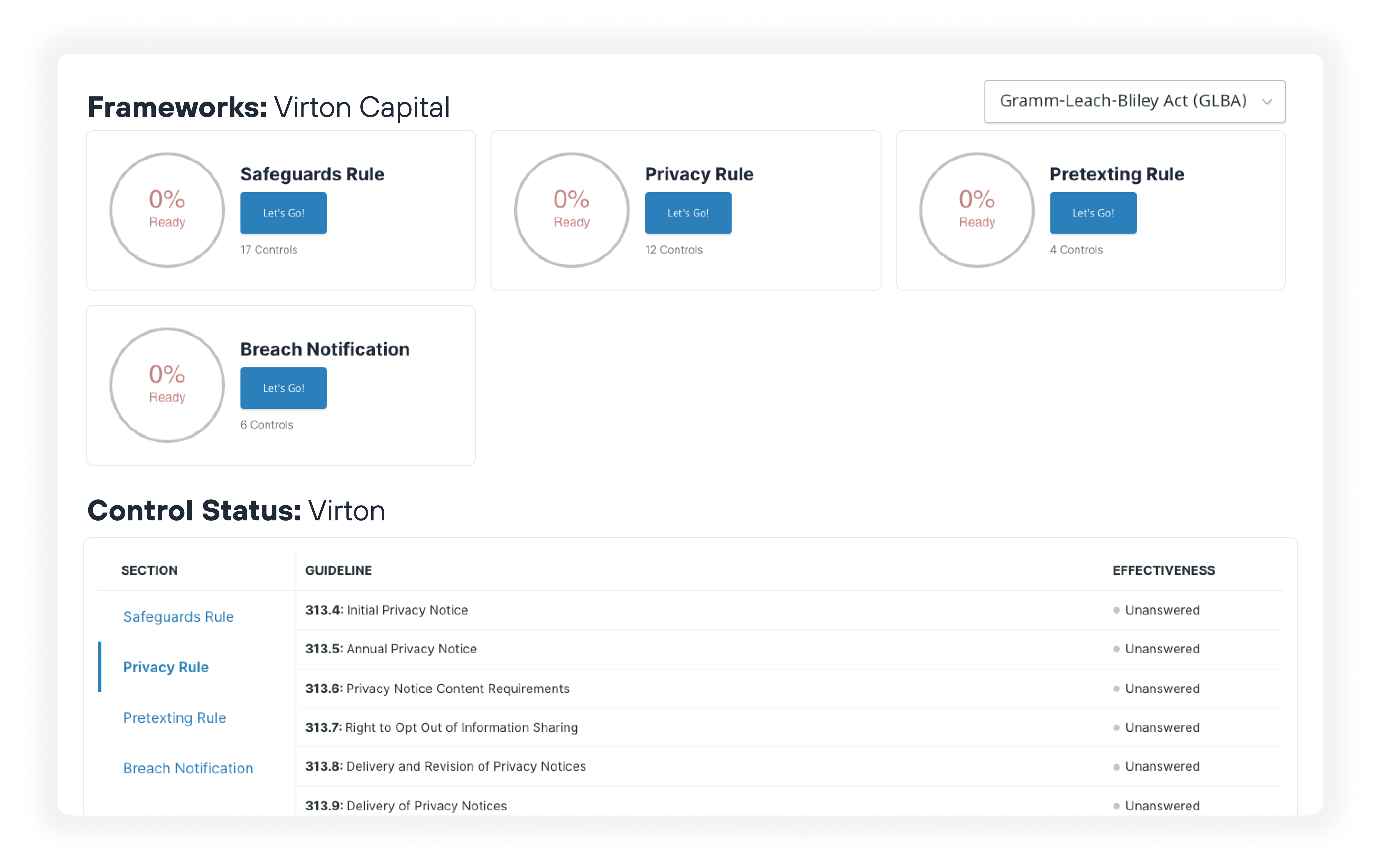Open guideline 313.4 Initial Privacy Notice
Image resolution: width=1380 pixels, height=868 pixels.
(789, 610)
